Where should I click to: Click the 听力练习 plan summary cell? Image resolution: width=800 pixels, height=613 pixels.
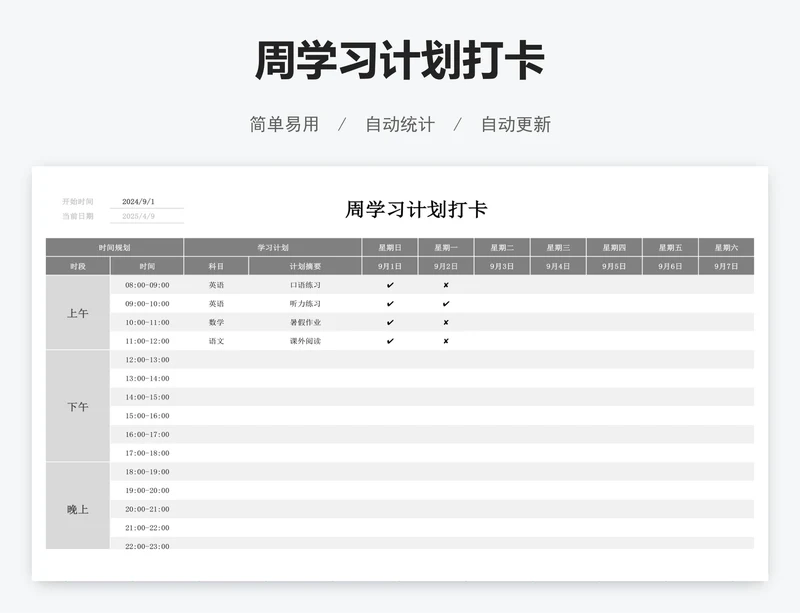point(305,304)
